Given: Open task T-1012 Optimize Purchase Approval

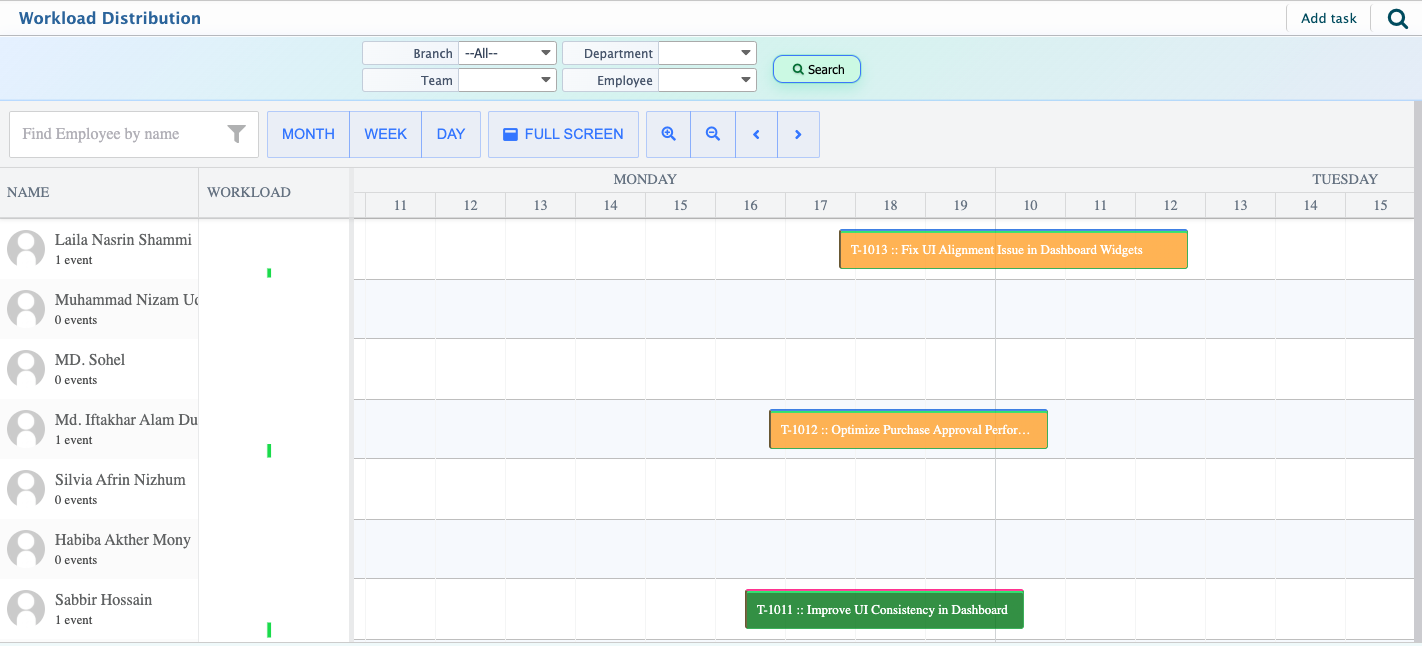Looking at the screenshot, I should pos(908,429).
